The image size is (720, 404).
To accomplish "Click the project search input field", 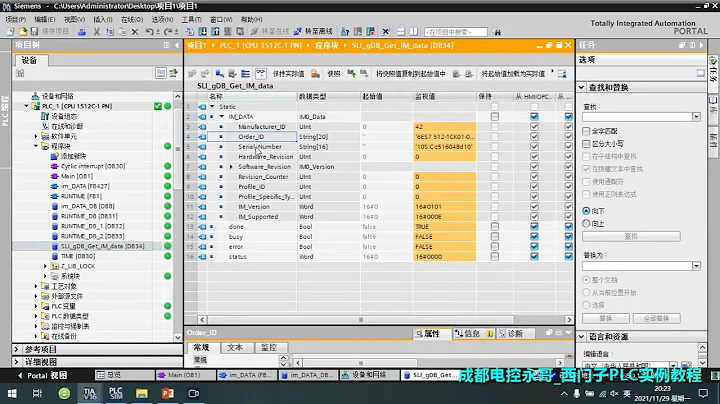I will [456, 32].
